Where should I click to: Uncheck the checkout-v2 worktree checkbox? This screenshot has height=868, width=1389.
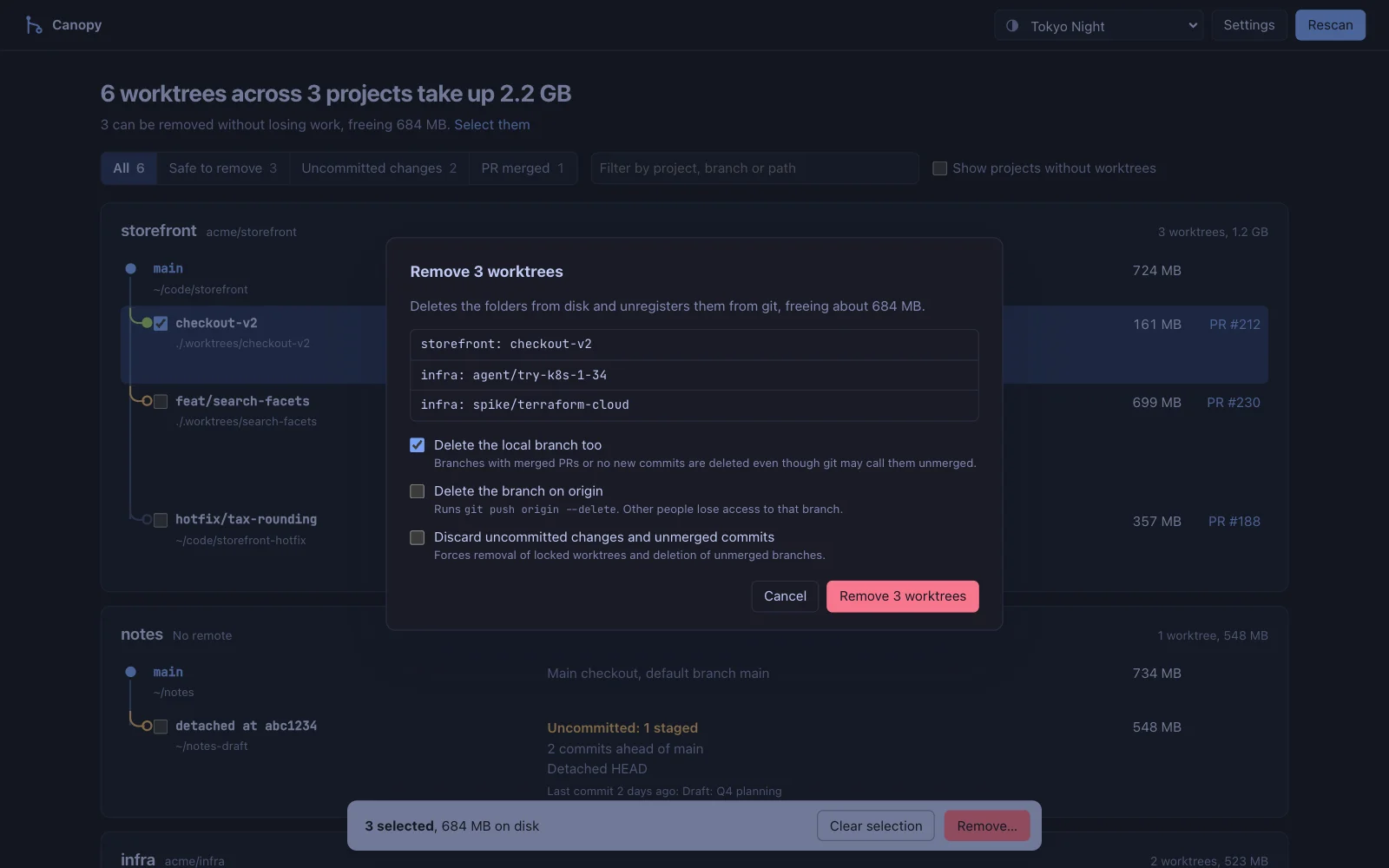tap(161, 324)
